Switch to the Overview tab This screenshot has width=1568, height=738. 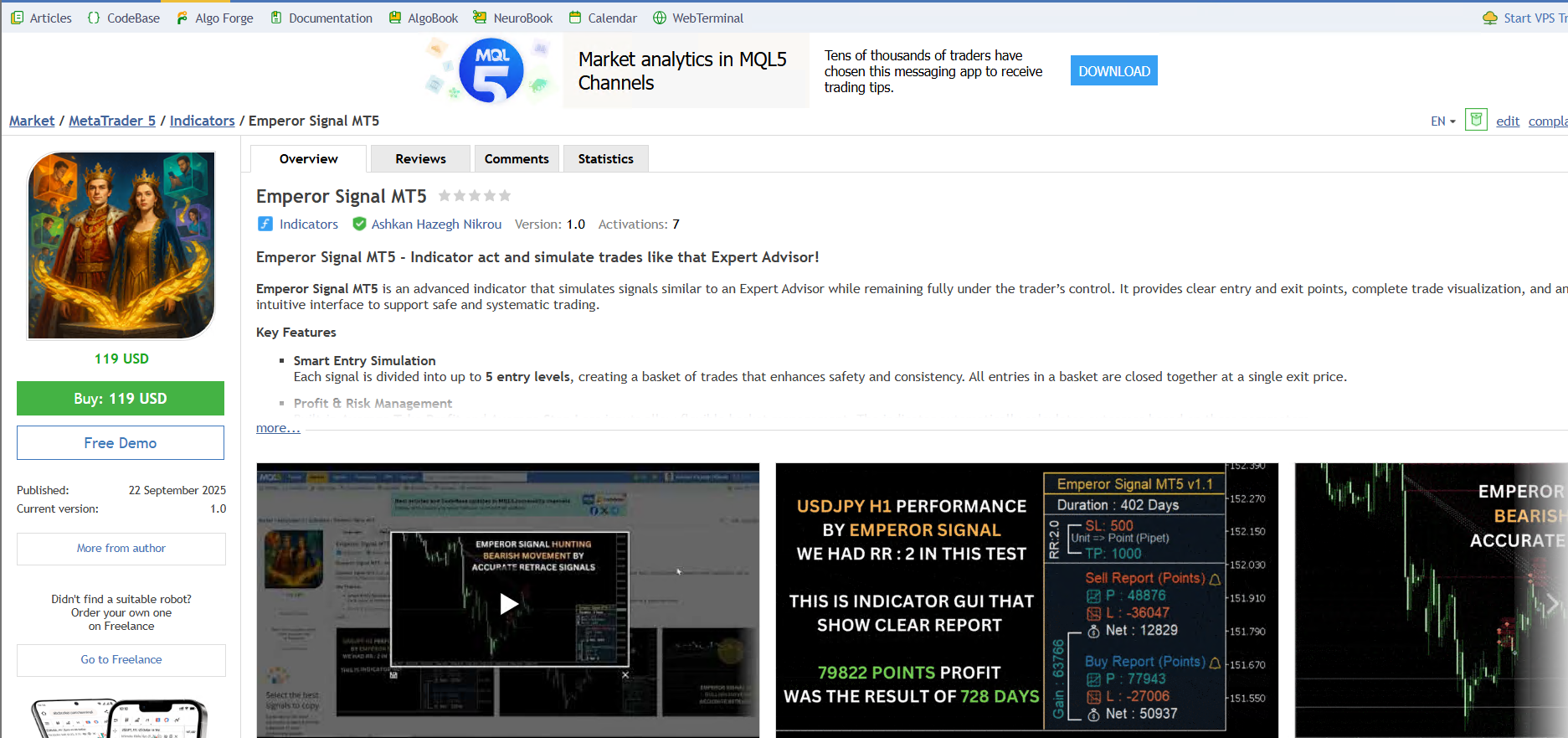coord(309,158)
